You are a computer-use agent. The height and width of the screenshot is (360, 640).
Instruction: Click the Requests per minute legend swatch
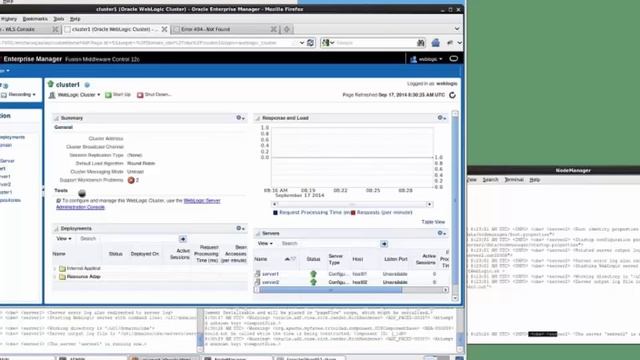tap(353, 213)
